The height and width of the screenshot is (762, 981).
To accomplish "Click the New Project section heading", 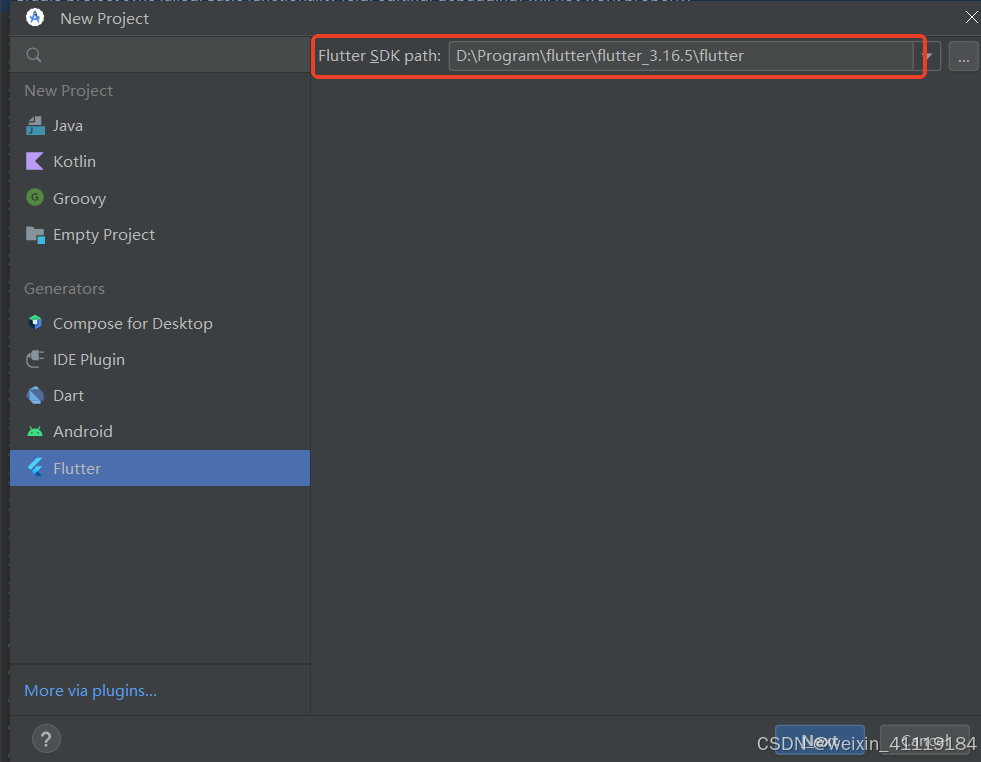I will (x=68, y=91).
